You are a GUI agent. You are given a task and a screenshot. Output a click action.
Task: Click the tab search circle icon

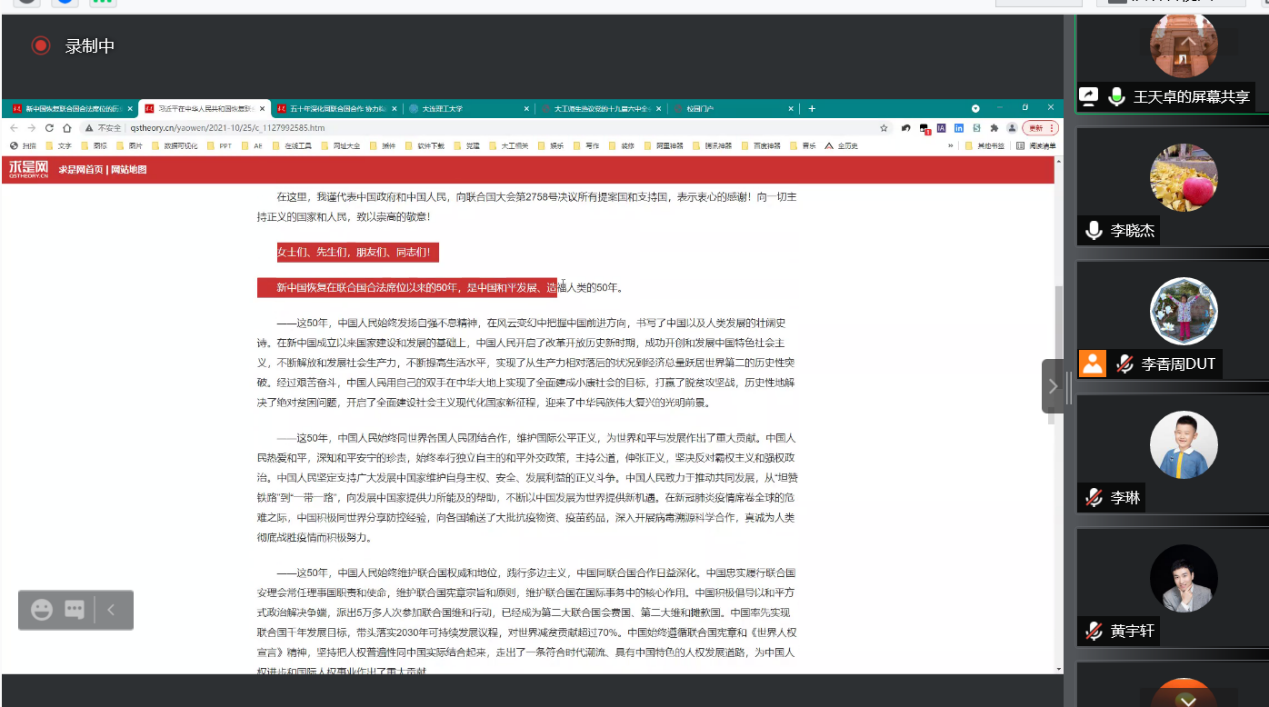[976, 108]
